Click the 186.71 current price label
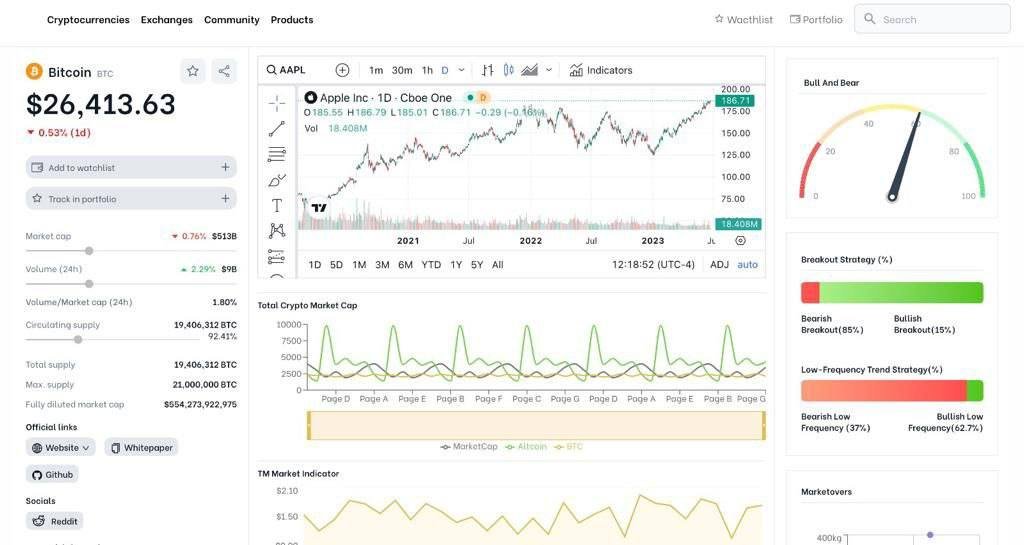Viewport: 1024px width, 545px height. point(735,101)
